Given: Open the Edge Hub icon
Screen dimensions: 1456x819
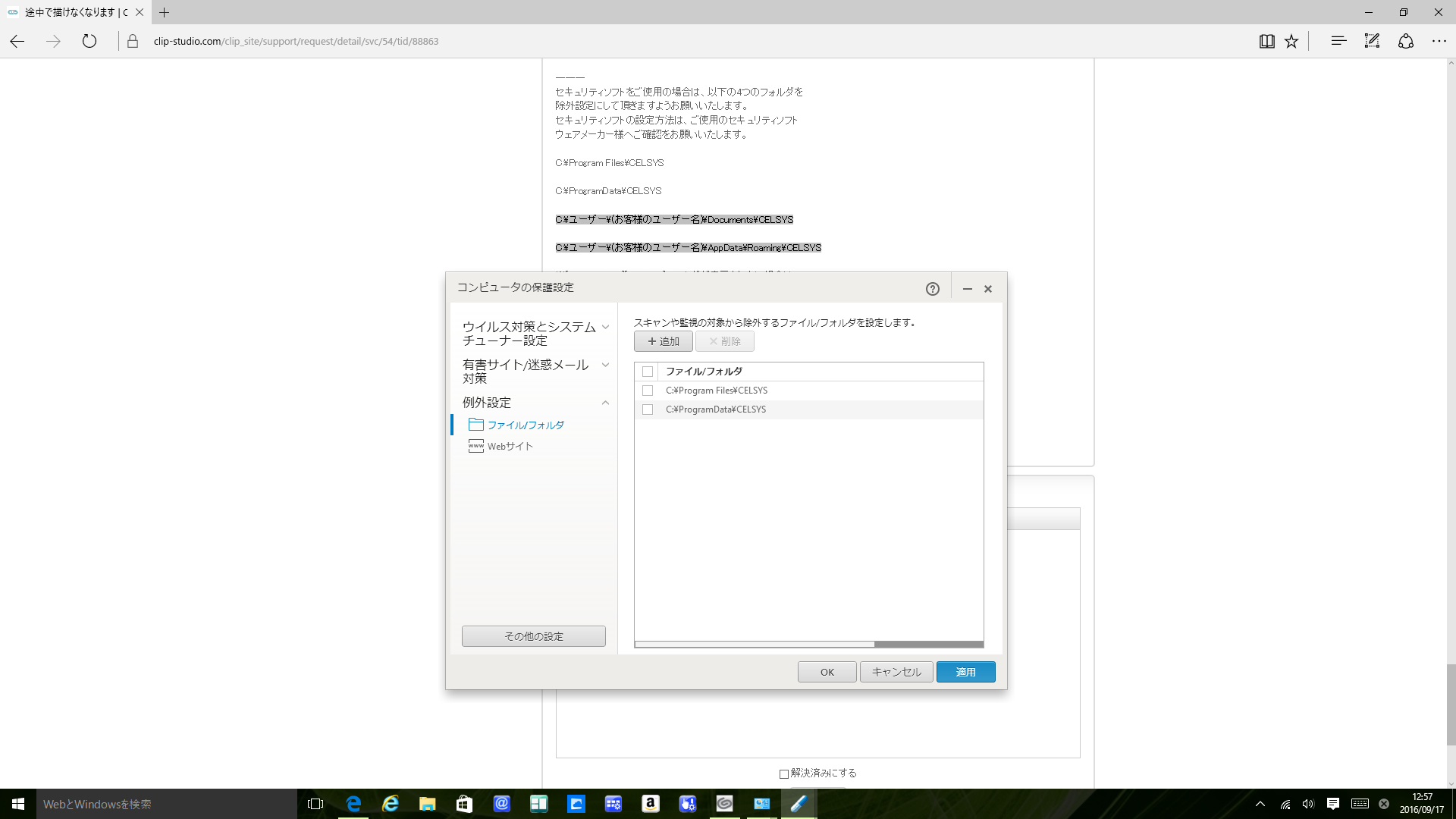Looking at the screenshot, I should [x=1338, y=42].
